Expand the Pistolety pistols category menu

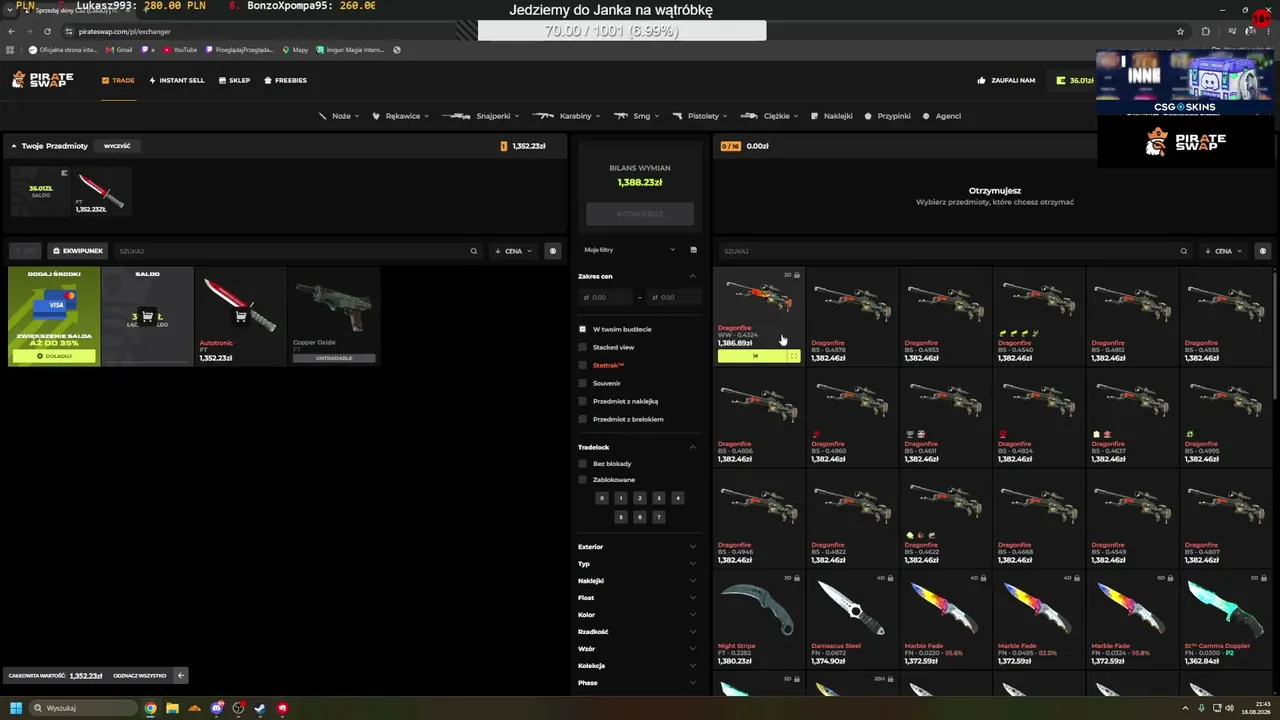(x=699, y=116)
